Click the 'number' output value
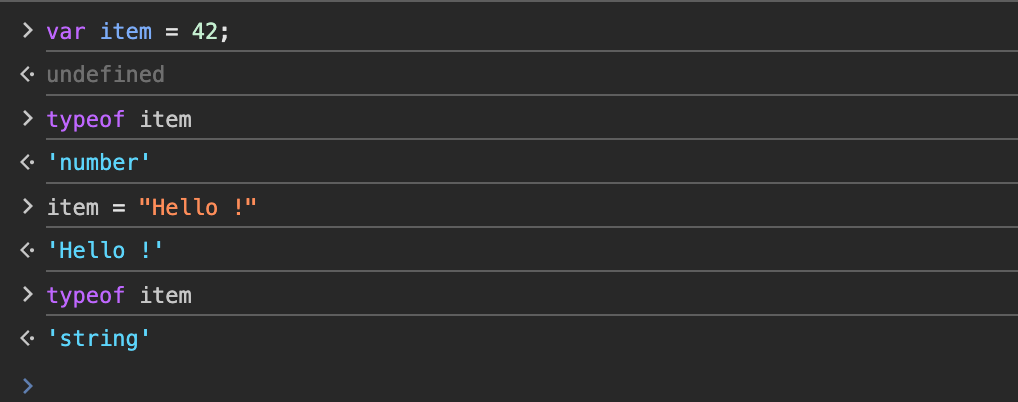 [98, 163]
